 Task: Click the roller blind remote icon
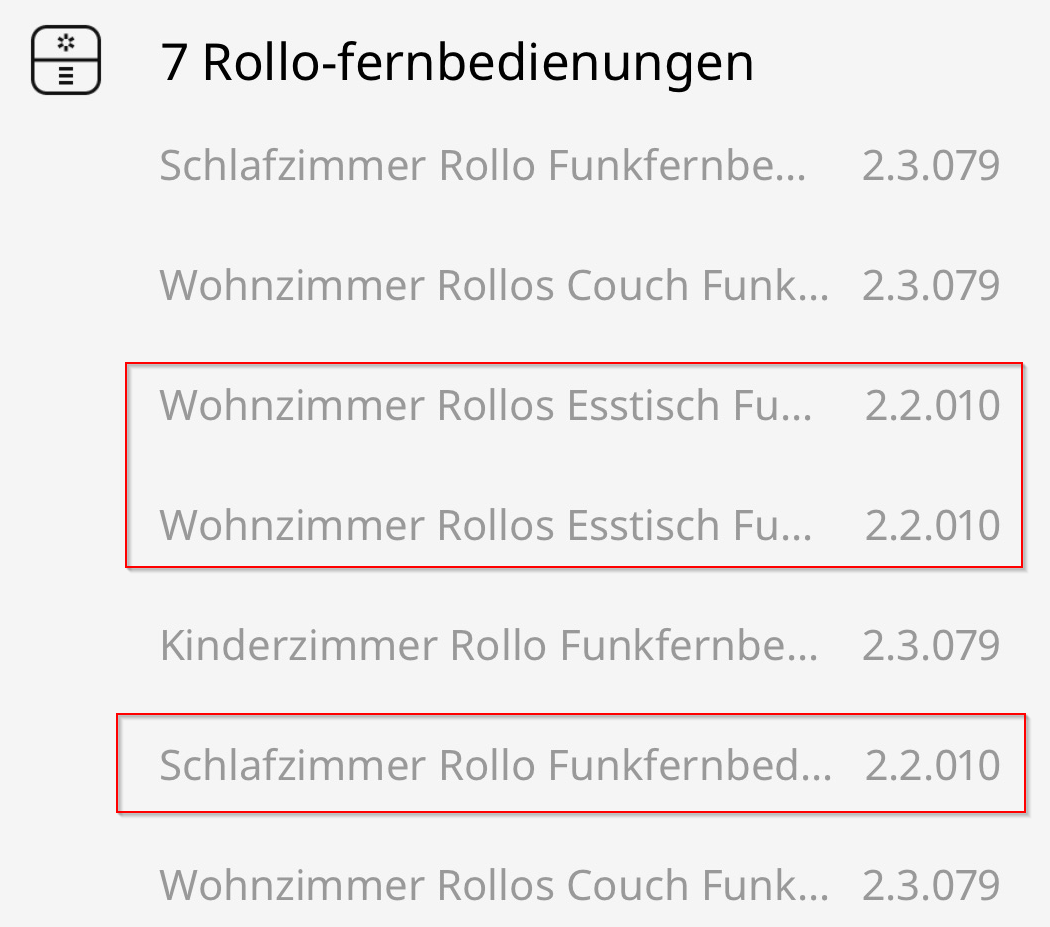coord(66,61)
